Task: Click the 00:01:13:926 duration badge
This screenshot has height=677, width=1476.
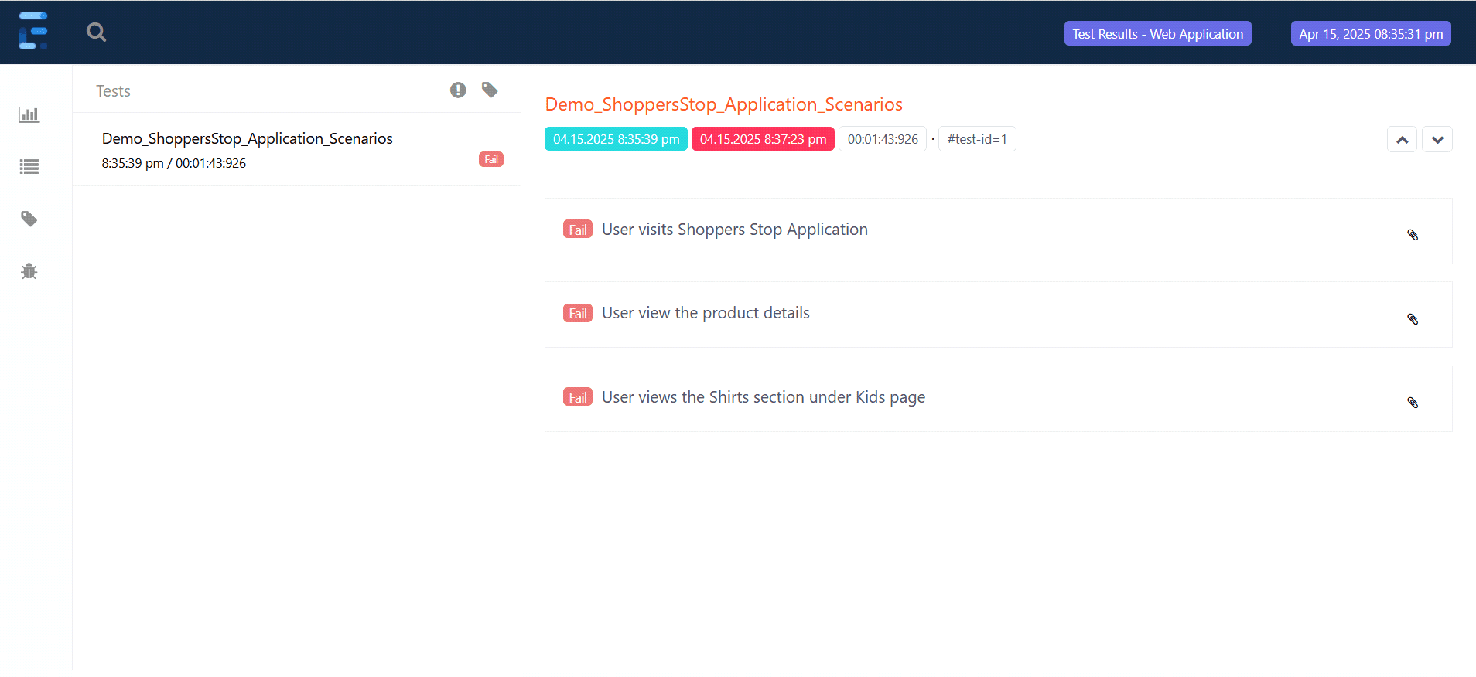Action: 883,139
